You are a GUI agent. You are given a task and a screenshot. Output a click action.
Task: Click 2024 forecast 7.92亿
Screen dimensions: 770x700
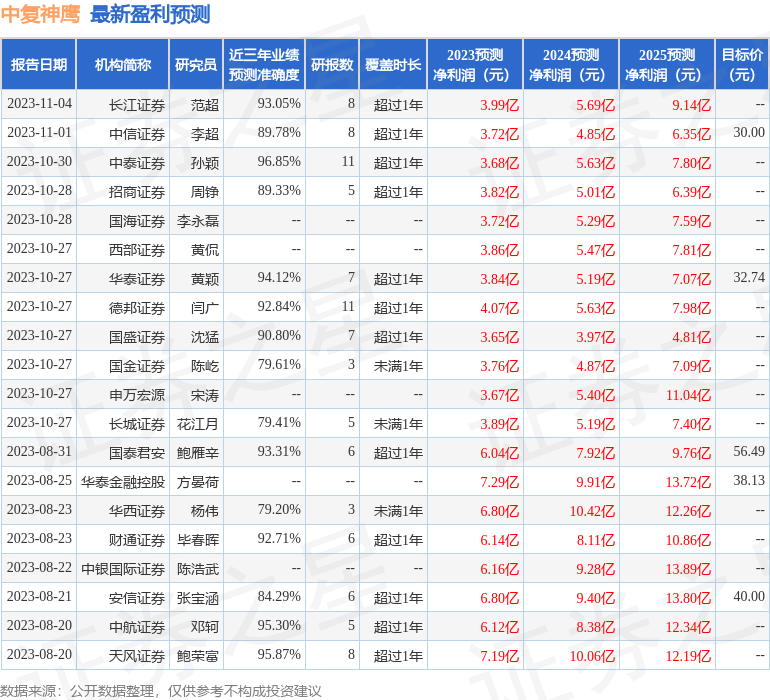pyautogui.click(x=596, y=453)
